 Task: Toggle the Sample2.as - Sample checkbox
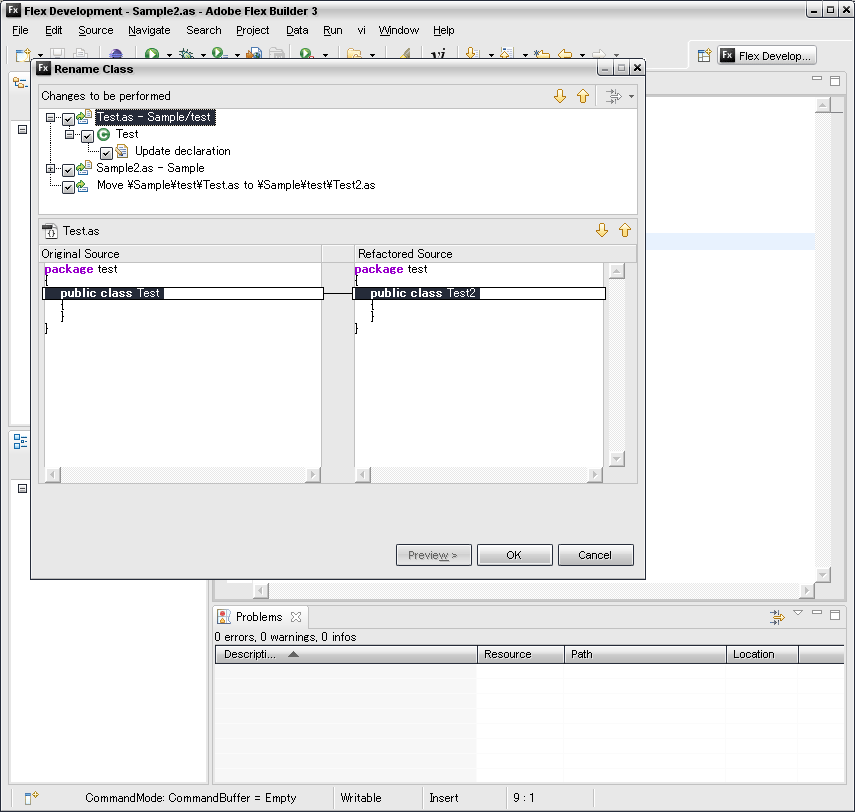point(68,170)
